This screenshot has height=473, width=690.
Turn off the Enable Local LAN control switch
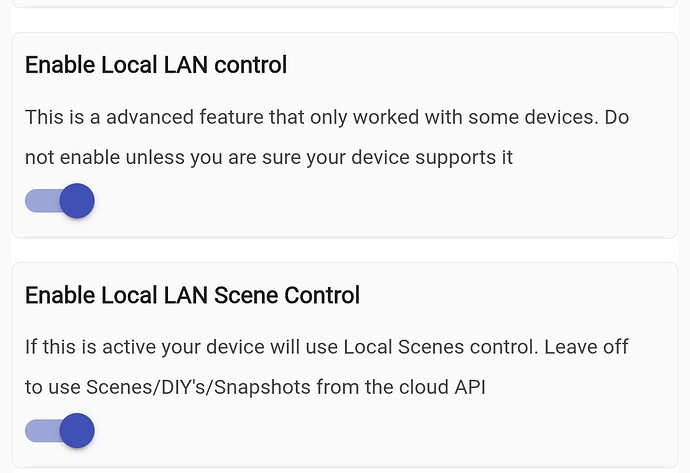[x=60, y=201]
